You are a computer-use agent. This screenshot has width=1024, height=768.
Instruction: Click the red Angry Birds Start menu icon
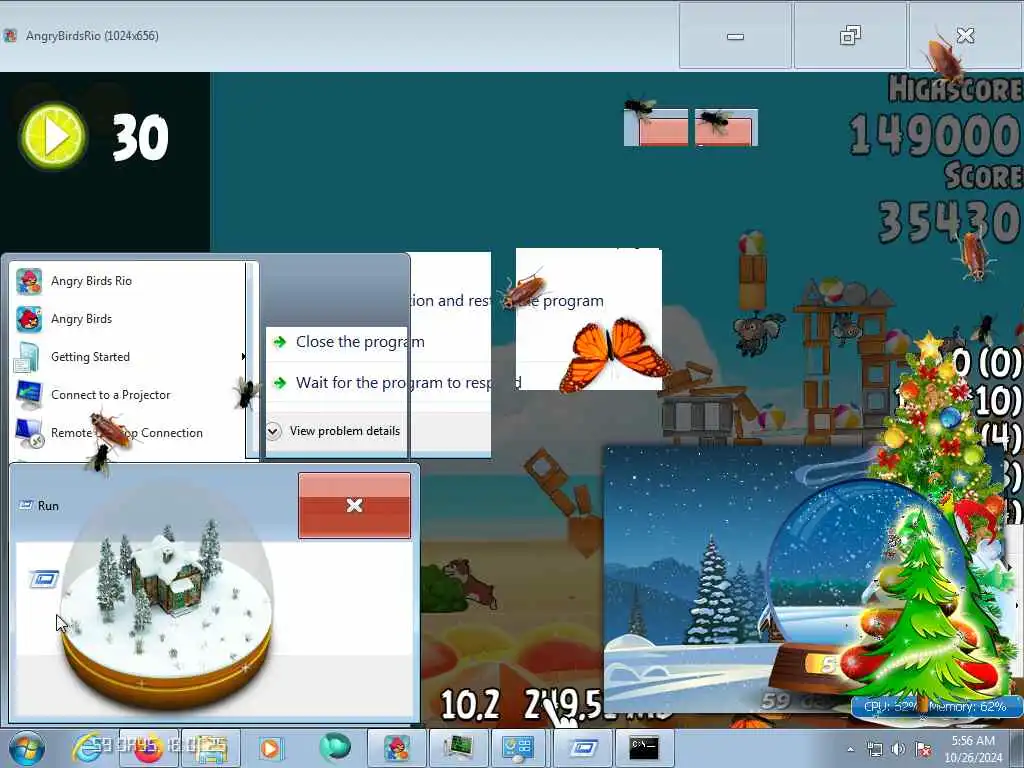[x=29, y=319]
